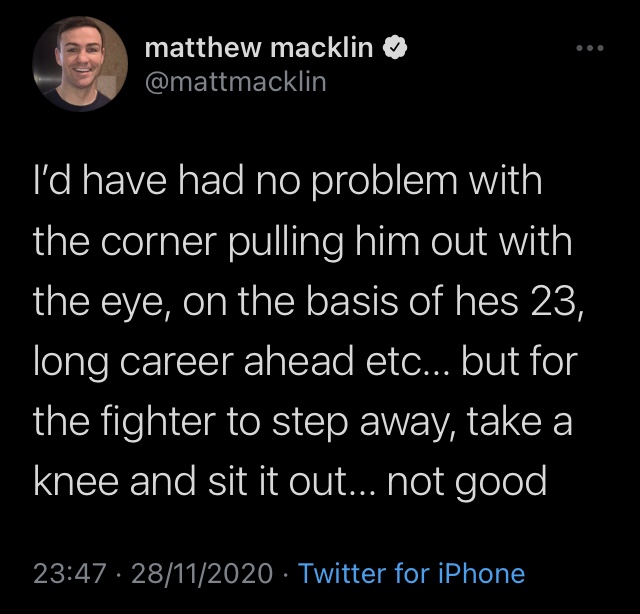Open the matthew macklin display name
This screenshot has height=614, width=640.
[259, 48]
